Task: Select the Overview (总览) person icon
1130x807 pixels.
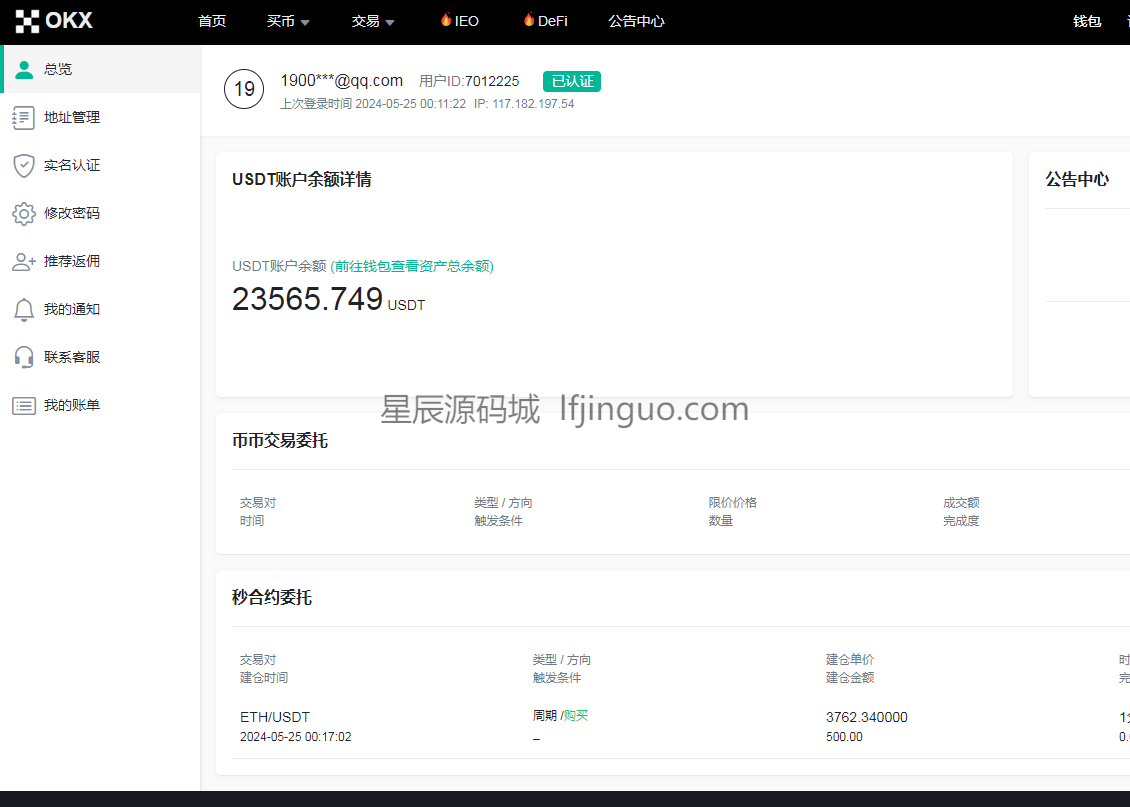Action: 24,69
